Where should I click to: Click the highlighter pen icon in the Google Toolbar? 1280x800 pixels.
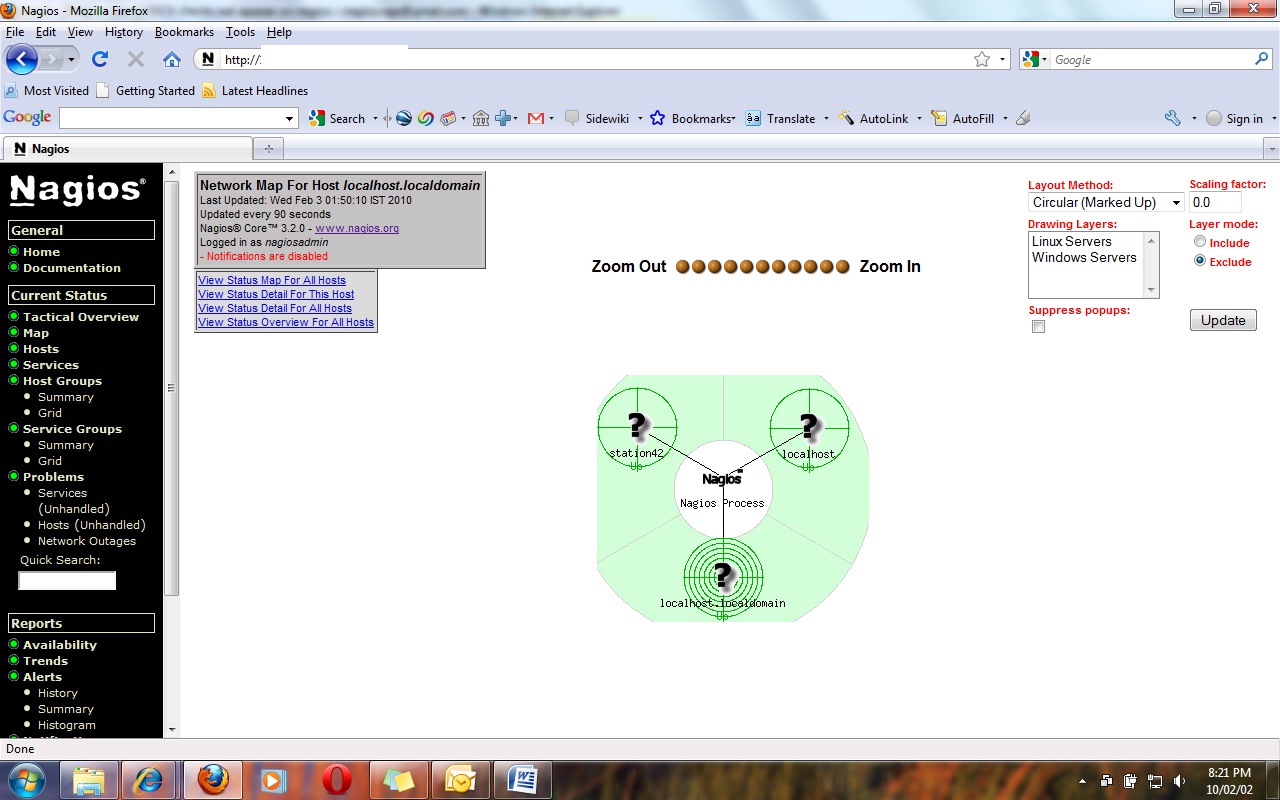pos(1022,118)
